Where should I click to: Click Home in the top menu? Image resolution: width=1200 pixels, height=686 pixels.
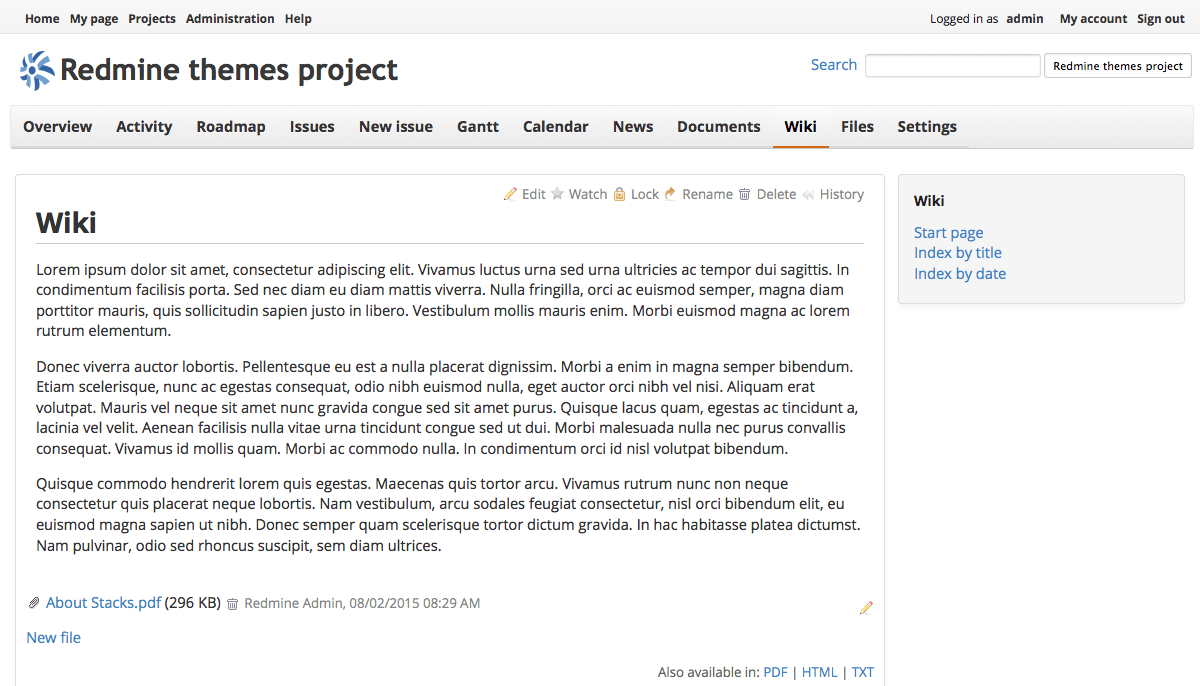[42, 19]
